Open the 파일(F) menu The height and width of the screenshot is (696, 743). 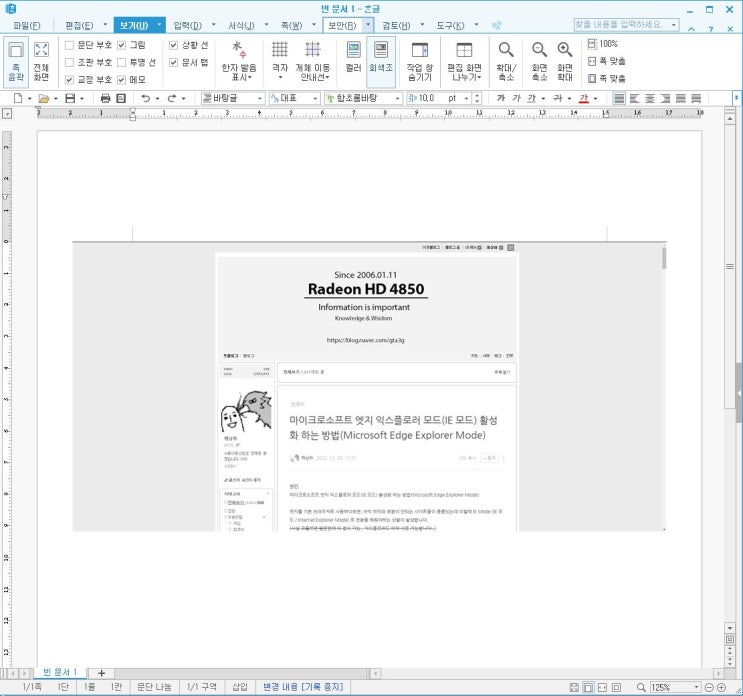point(27,25)
